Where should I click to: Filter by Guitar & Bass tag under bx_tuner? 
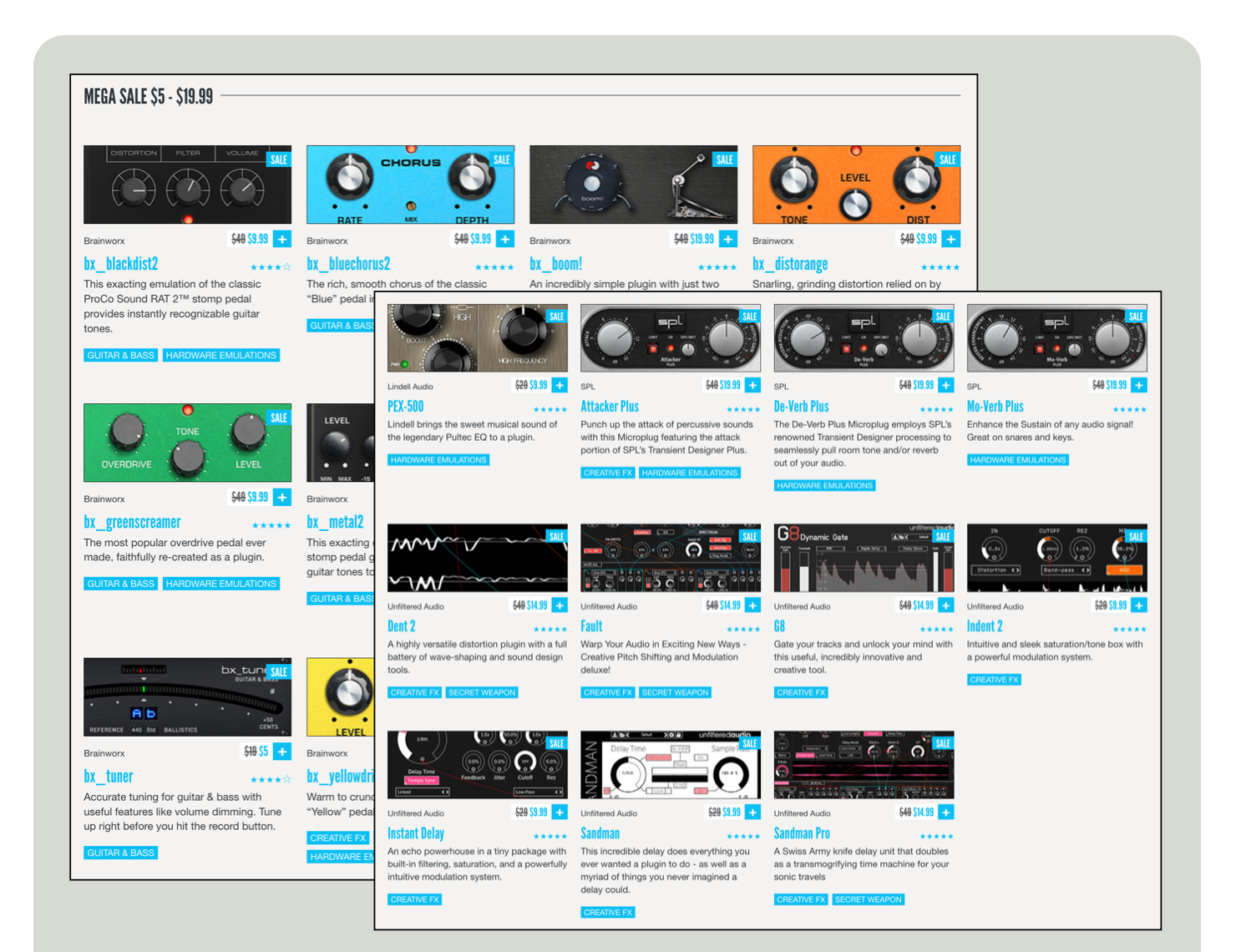pyautogui.click(x=121, y=853)
